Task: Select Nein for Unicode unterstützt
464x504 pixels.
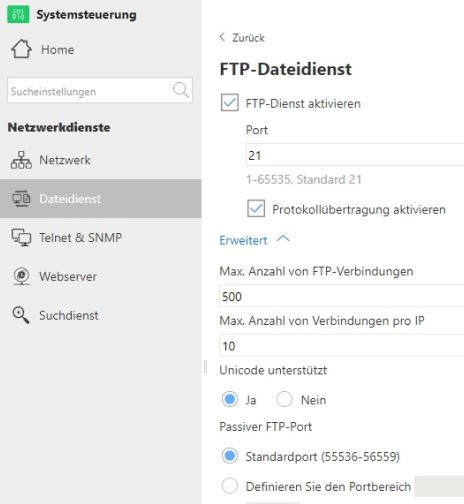Action: click(284, 399)
